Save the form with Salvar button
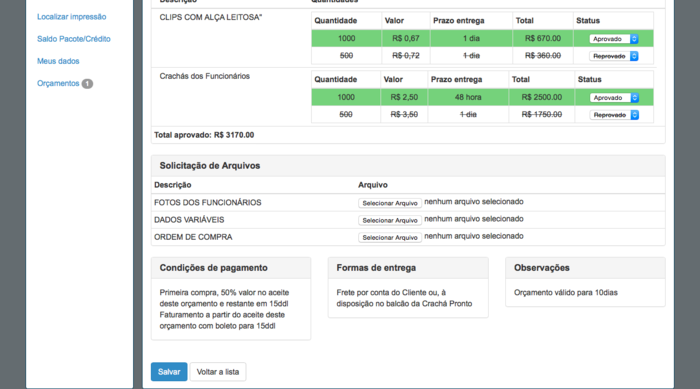The height and width of the screenshot is (389, 700). click(169, 372)
